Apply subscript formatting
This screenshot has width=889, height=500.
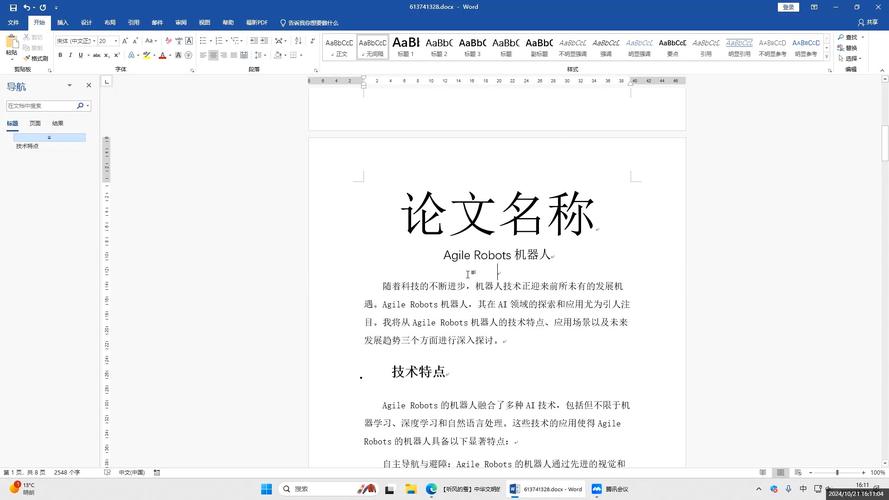click(x=107, y=55)
